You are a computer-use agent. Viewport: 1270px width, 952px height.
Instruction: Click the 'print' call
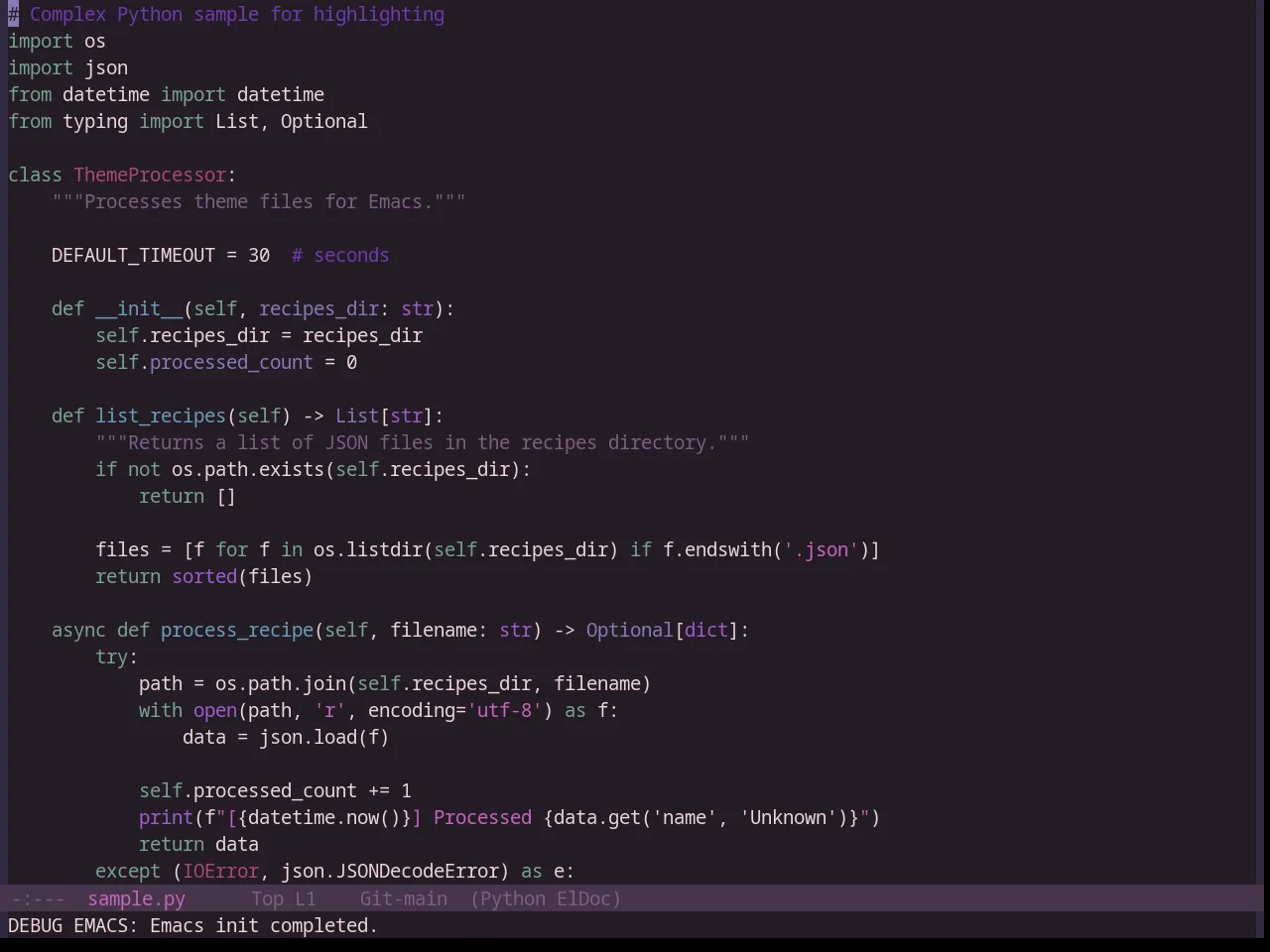tap(166, 817)
